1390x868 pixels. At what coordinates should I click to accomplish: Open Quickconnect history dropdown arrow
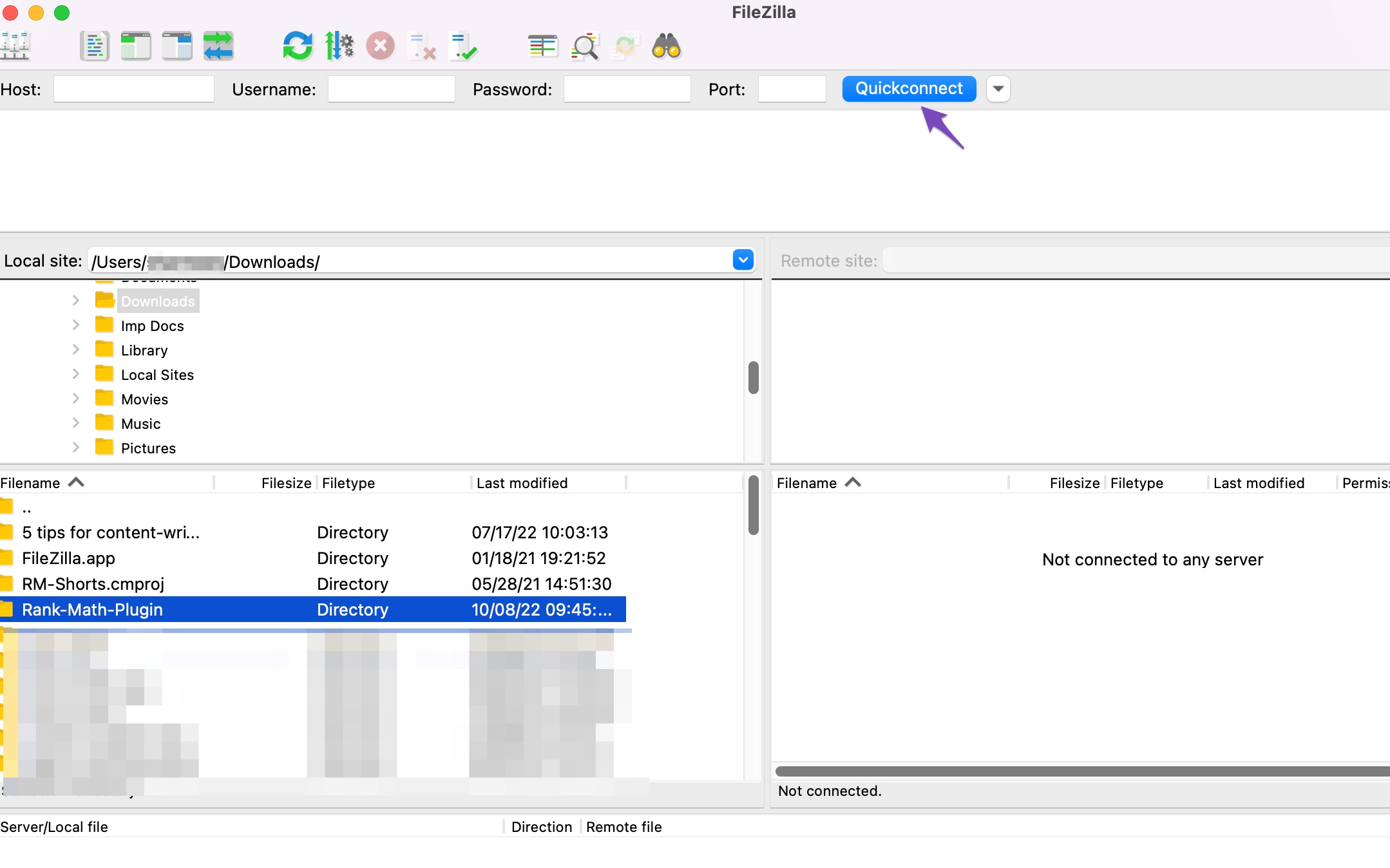point(998,89)
